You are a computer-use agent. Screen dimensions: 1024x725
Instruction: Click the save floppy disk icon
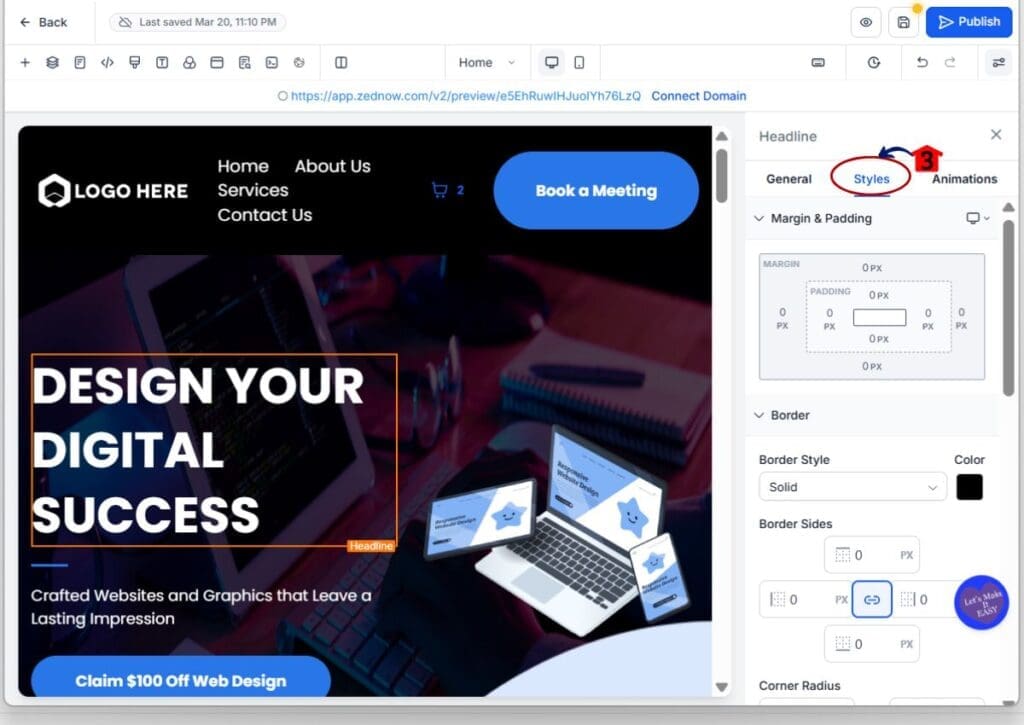pos(903,22)
